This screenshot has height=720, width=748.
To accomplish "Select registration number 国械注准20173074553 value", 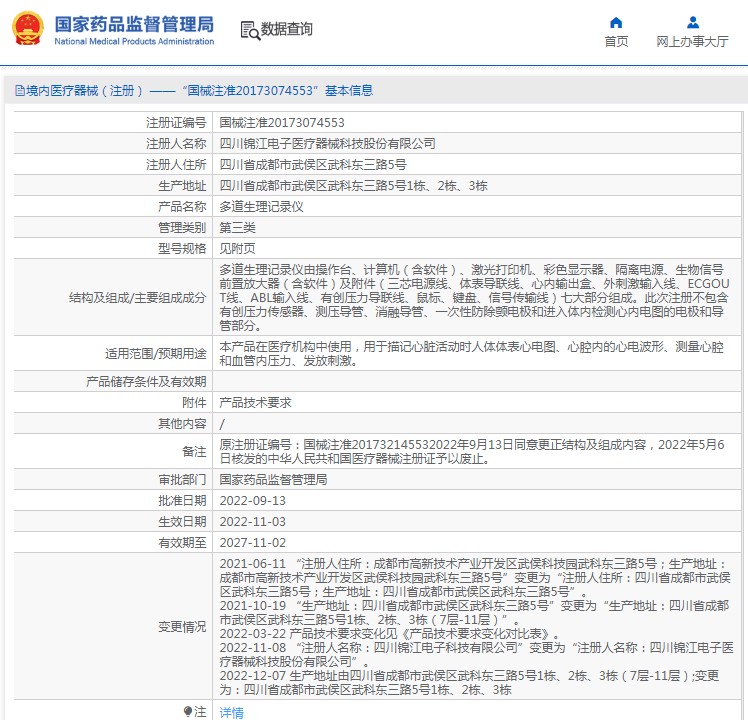I will click(282, 123).
